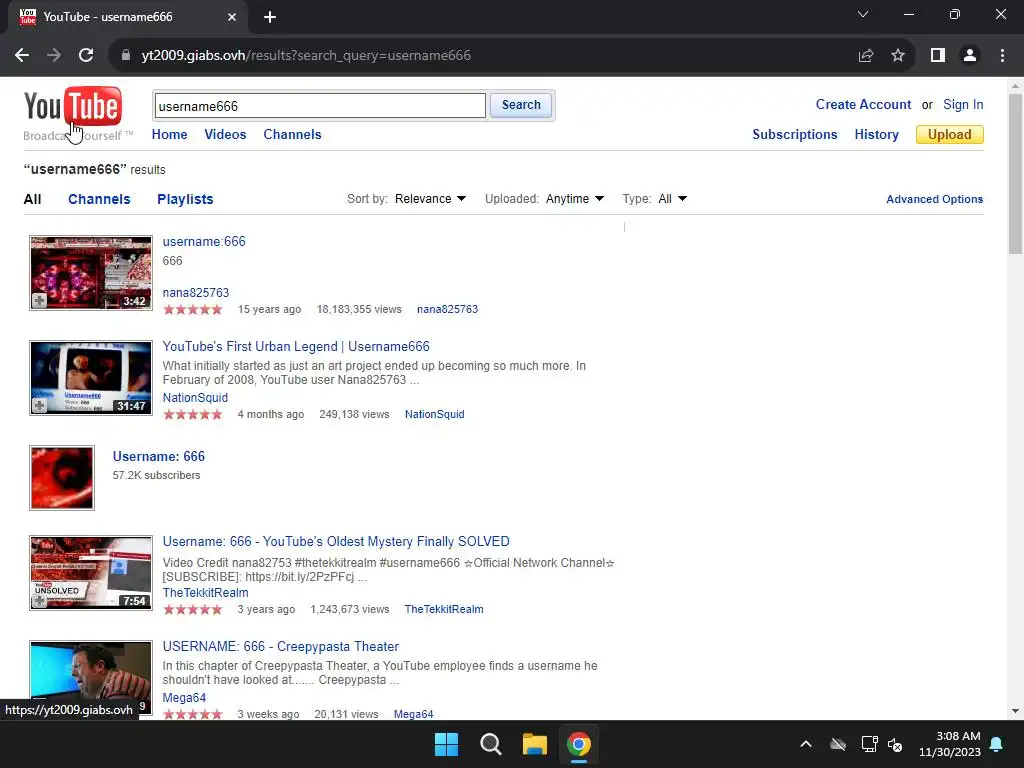Click star rating on NationSquid video
This screenshot has width=1024, height=768.
pyautogui.click(x=193, y=414)
